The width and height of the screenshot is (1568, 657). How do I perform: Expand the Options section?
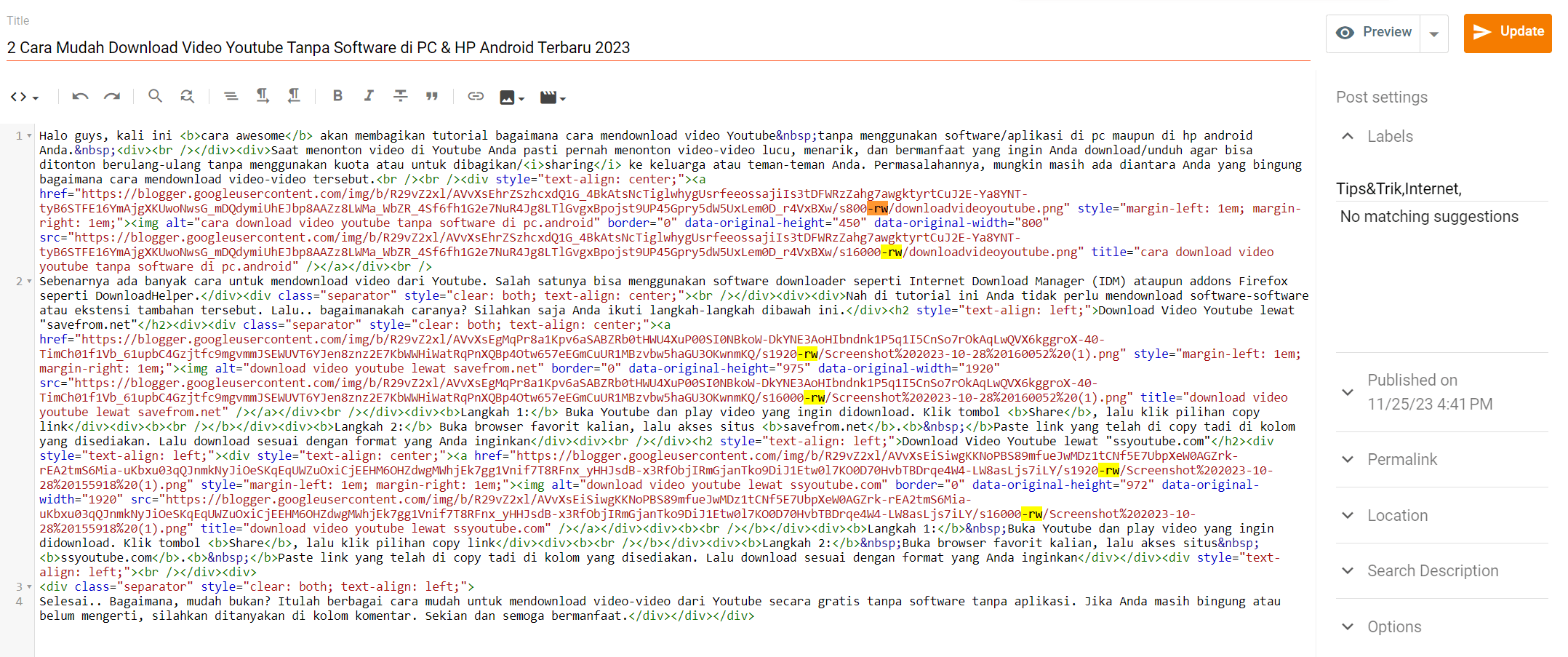[1348, 626]
